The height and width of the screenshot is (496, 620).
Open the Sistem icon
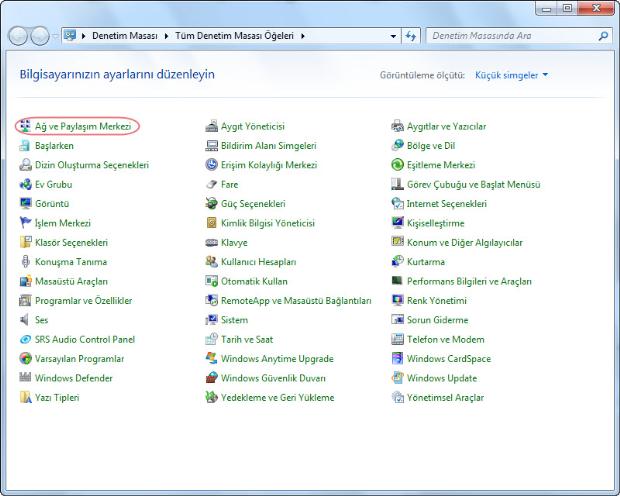(212, 320)
